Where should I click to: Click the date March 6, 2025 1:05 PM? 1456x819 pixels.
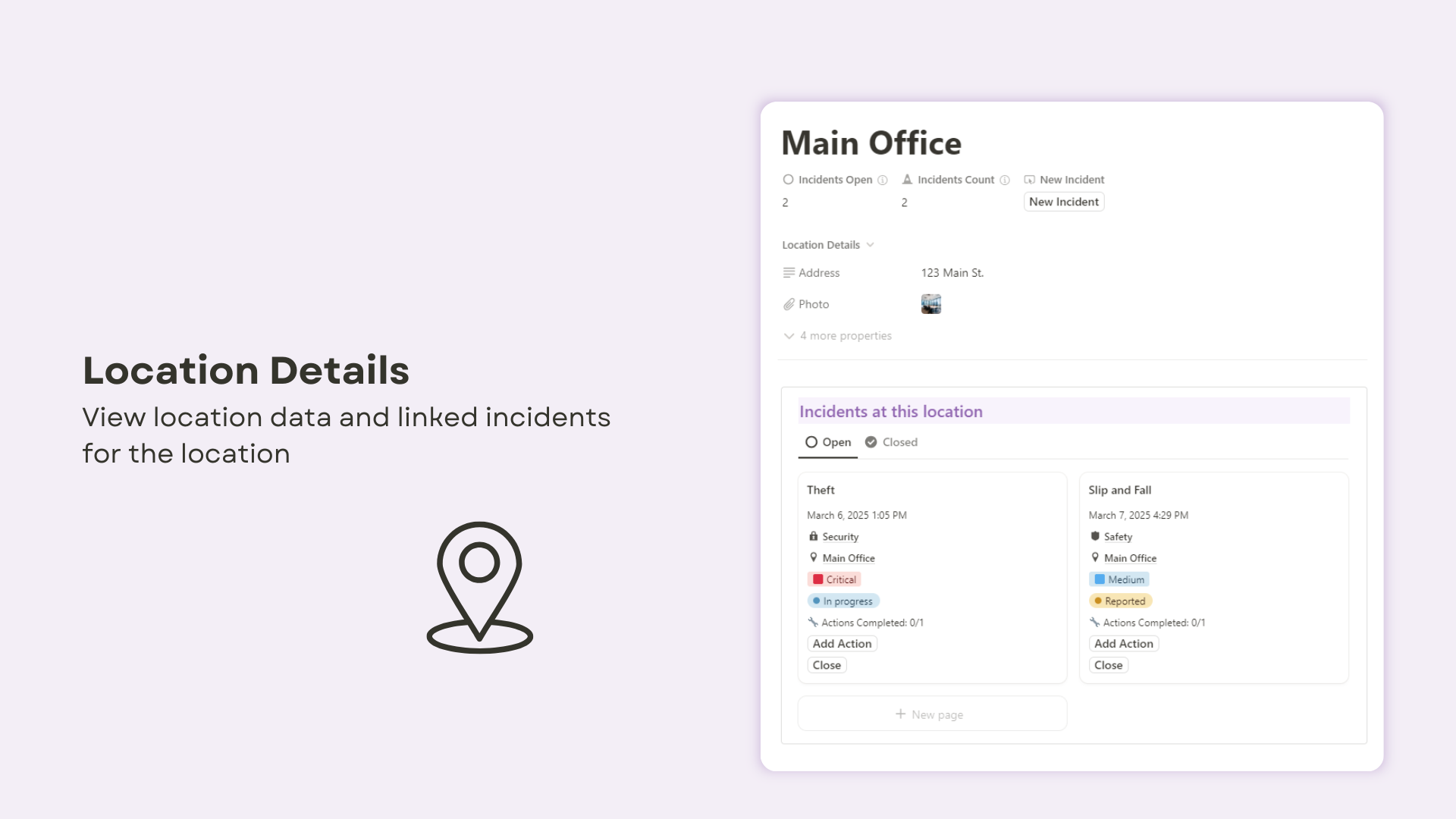(x=856, y=515)
